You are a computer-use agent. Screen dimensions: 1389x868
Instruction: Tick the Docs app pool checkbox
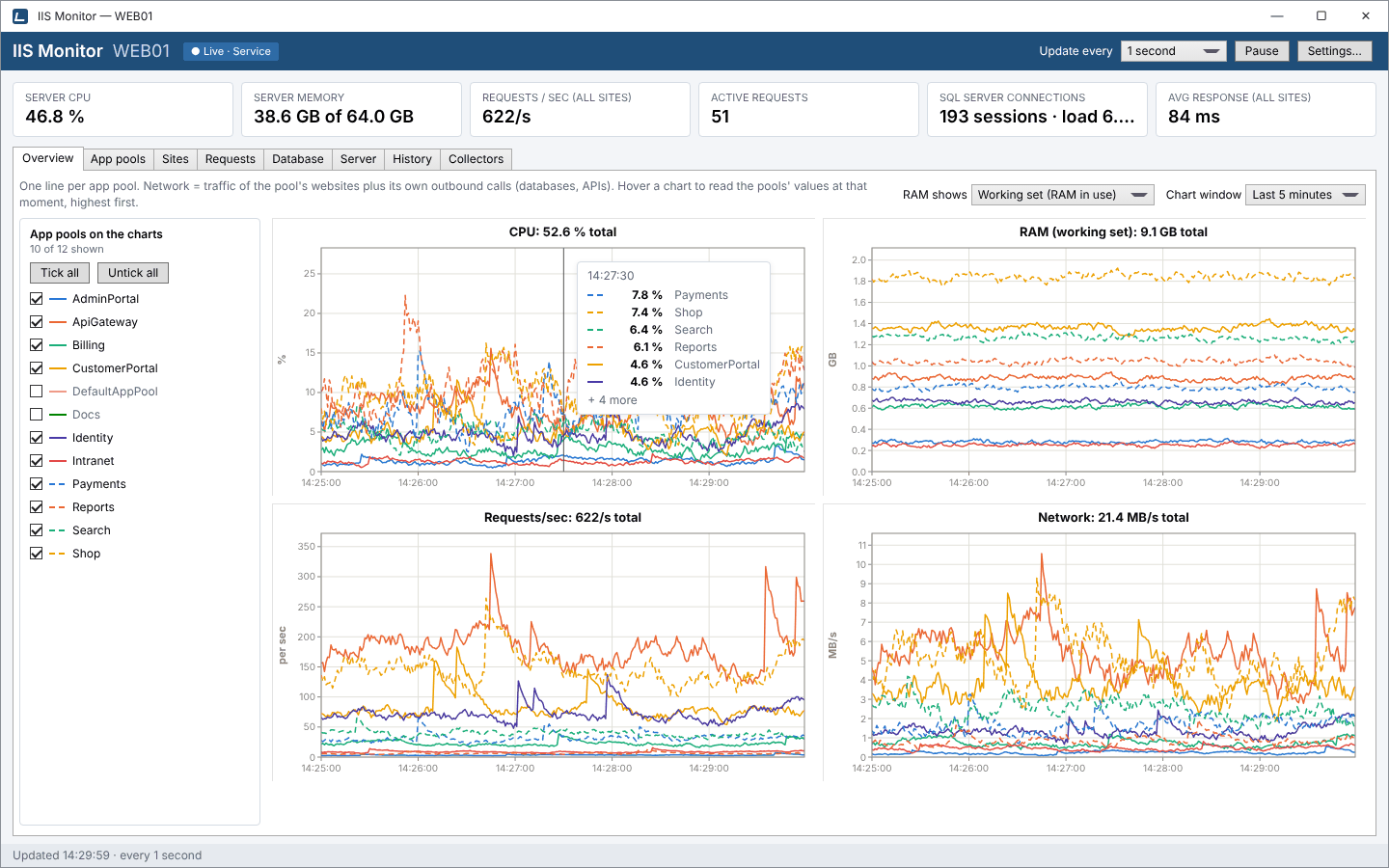click(x=37, y=415)
